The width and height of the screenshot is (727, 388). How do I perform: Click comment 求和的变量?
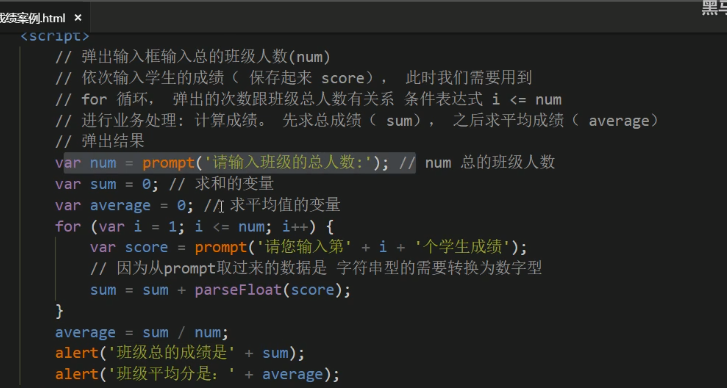pyautogui.click(x=222, y=184)
